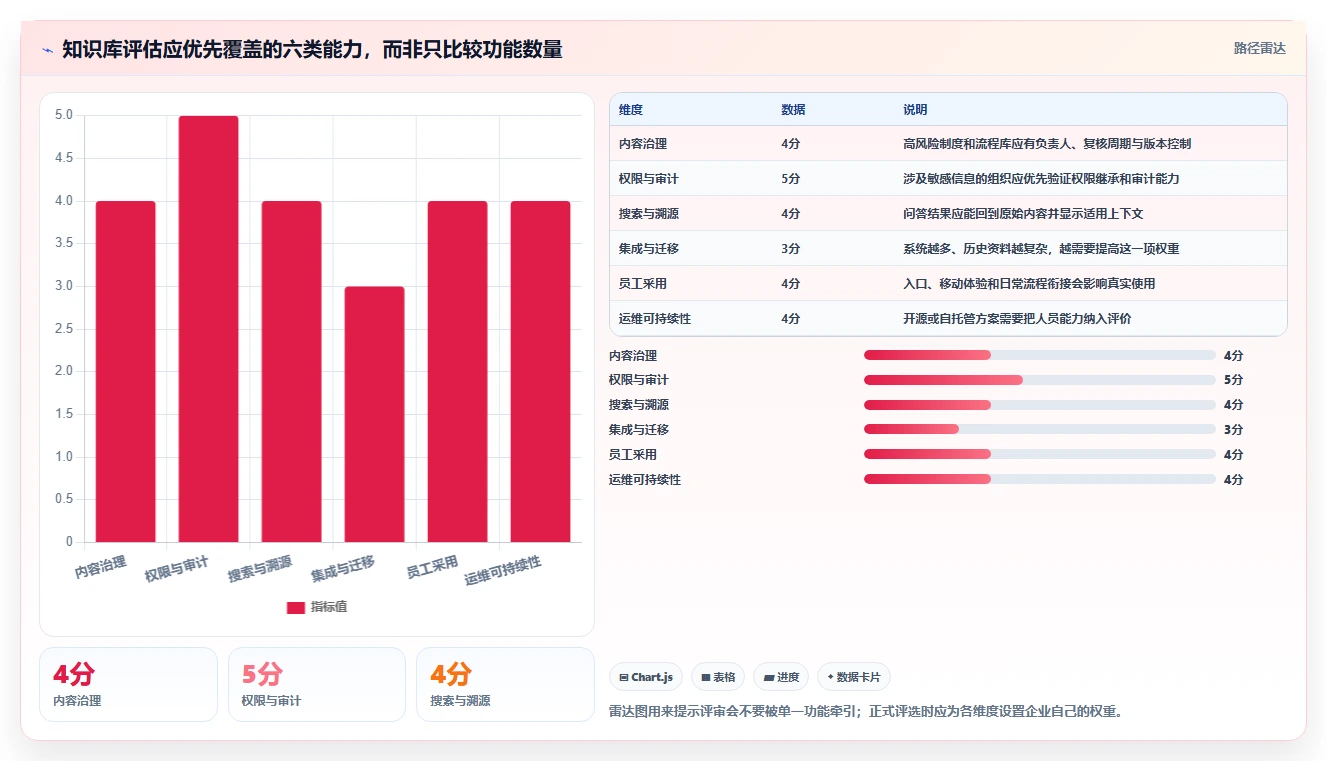
Task: Click the 集成与迁移 x-axis label
Action: click(343, 571)
